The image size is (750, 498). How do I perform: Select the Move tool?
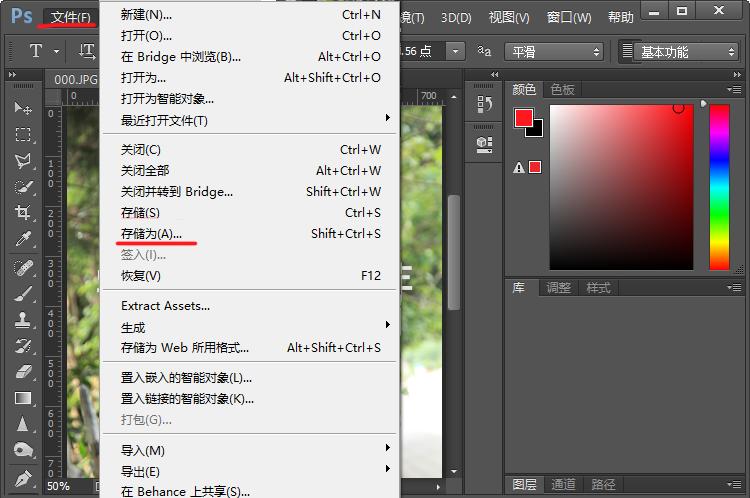click(22, 108)
